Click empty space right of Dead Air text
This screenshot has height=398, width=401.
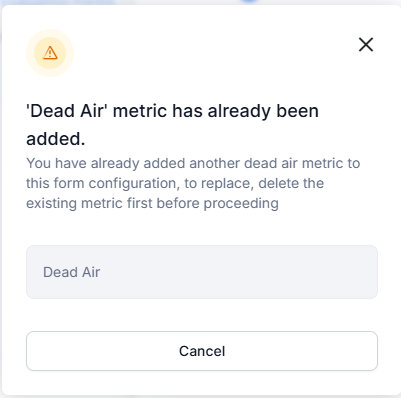[239, 272]
